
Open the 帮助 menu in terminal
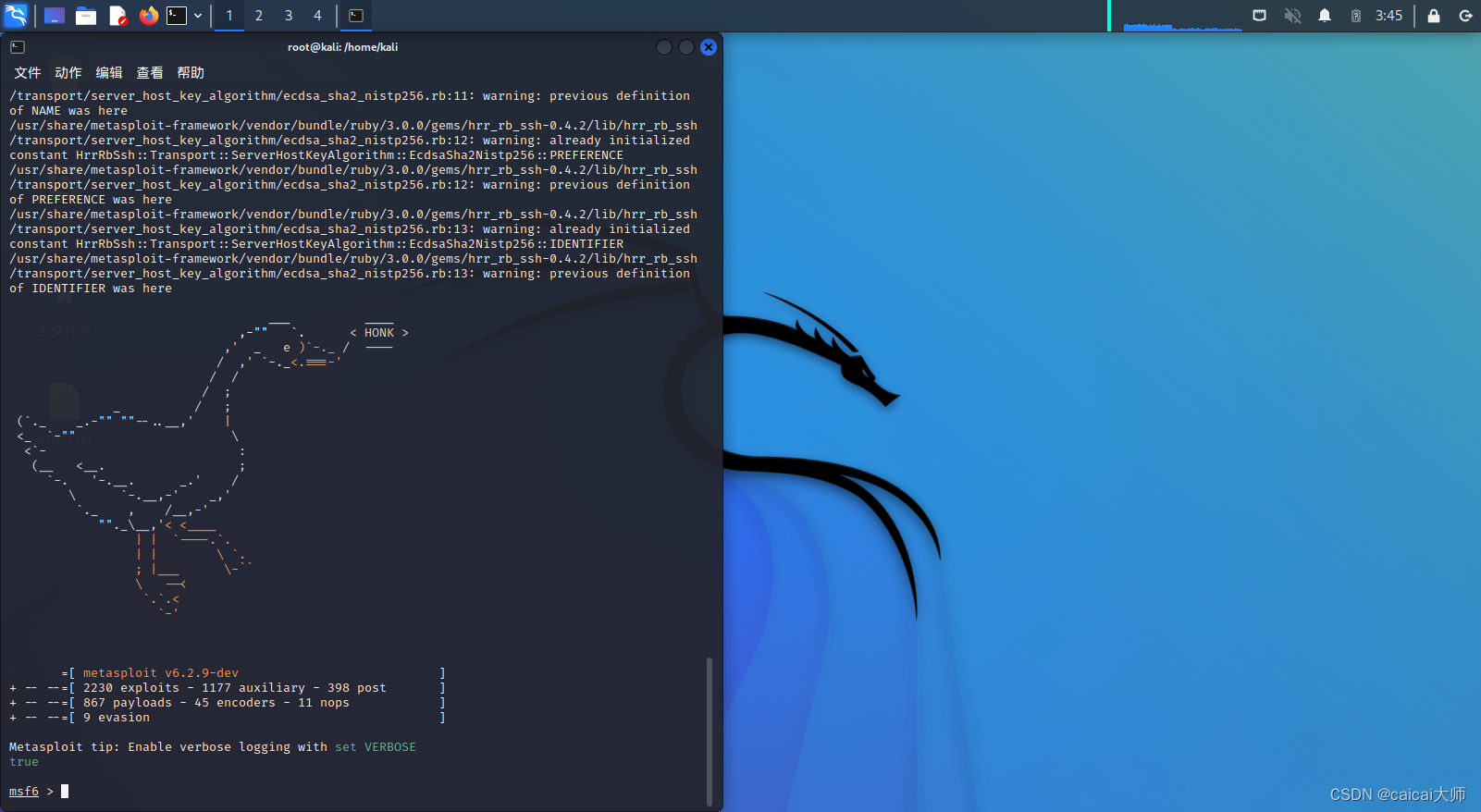tap(191, 72)
